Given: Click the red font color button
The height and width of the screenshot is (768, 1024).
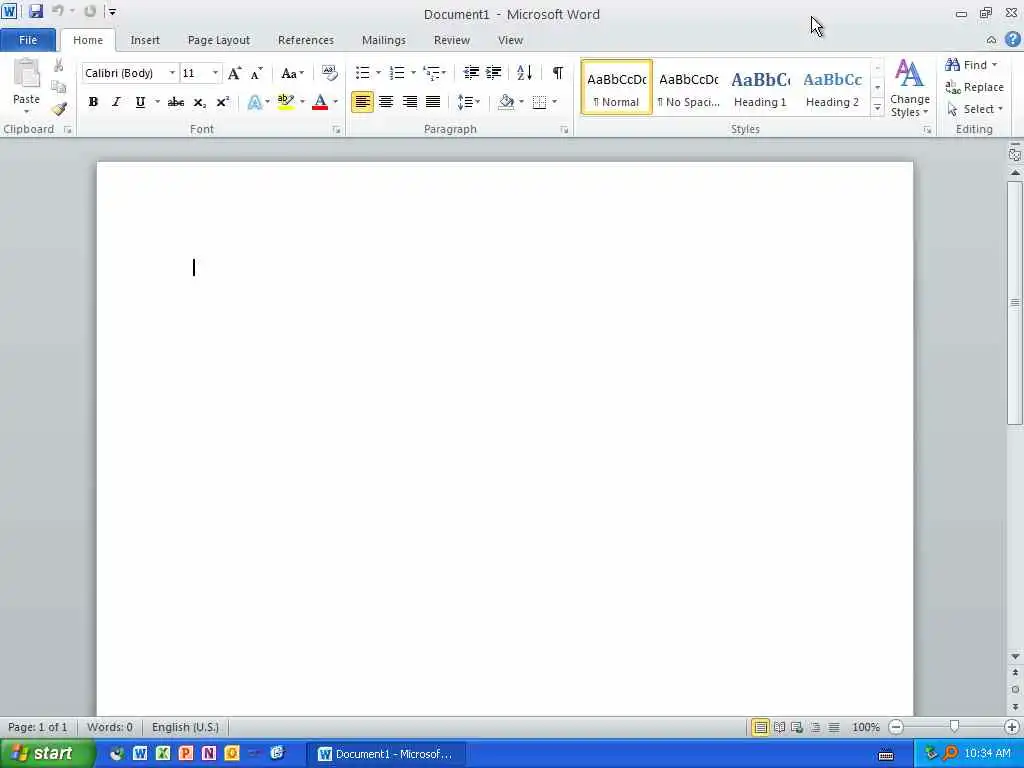Looking at the screenshot, I should (320, 102).
